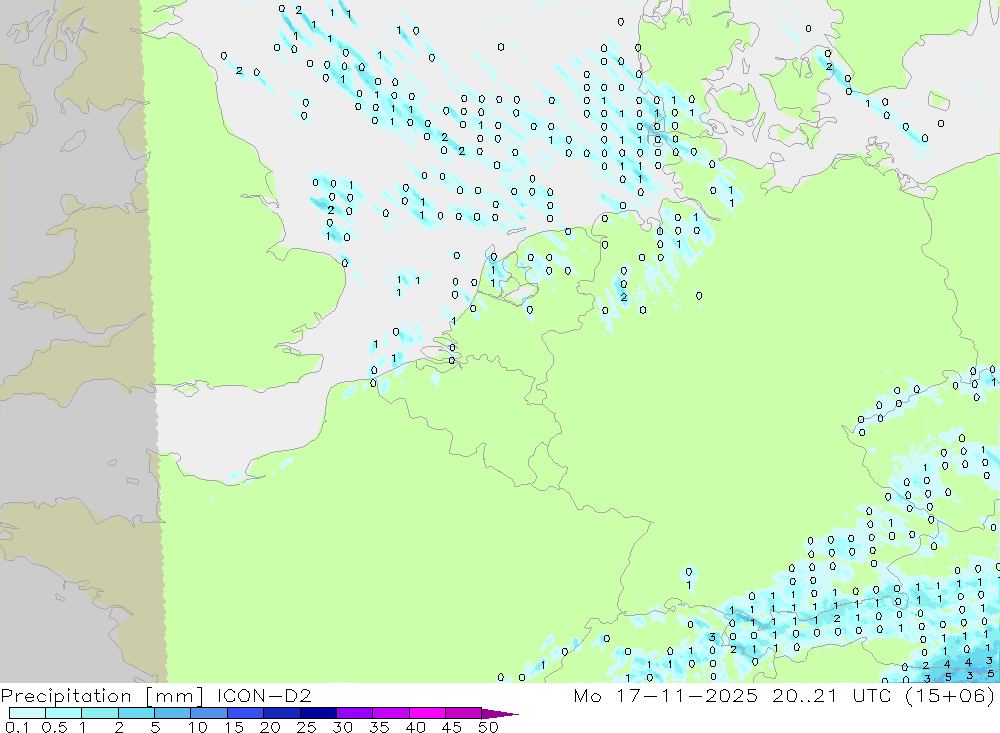The height and width of the screenshot is (733, 1000).
Task: Choose the 20–25 mm dark blue swatch
Action: tap(281, 713)
